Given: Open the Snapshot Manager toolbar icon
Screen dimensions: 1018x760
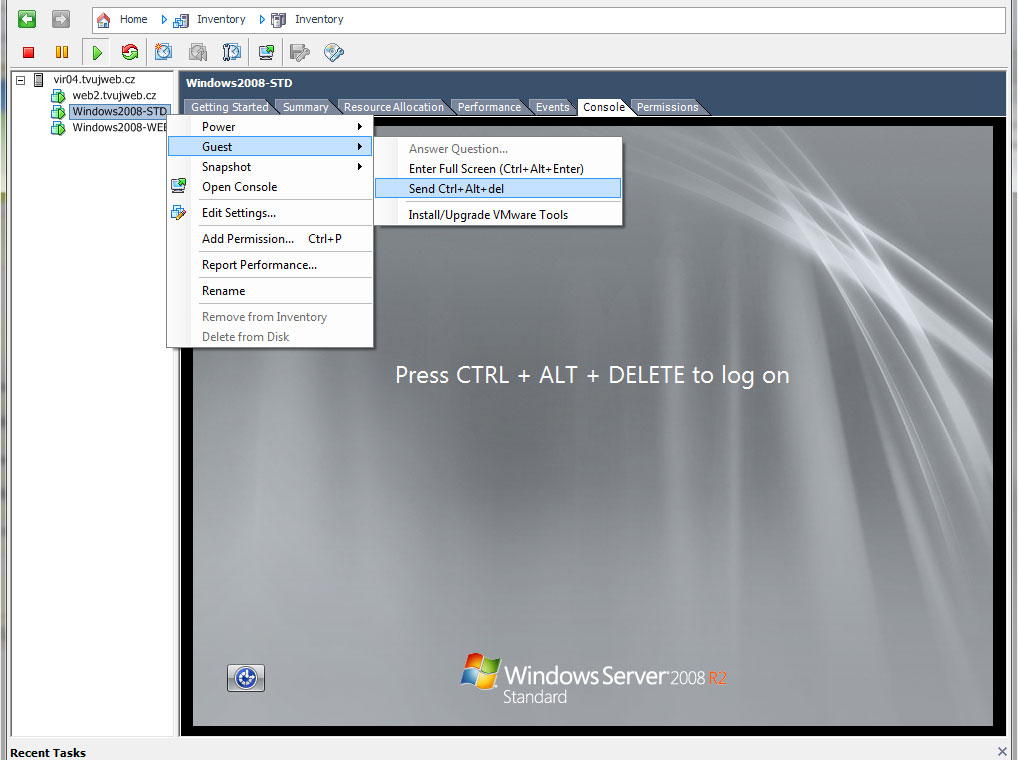Looking at the screenshot, I should (231, 52).
